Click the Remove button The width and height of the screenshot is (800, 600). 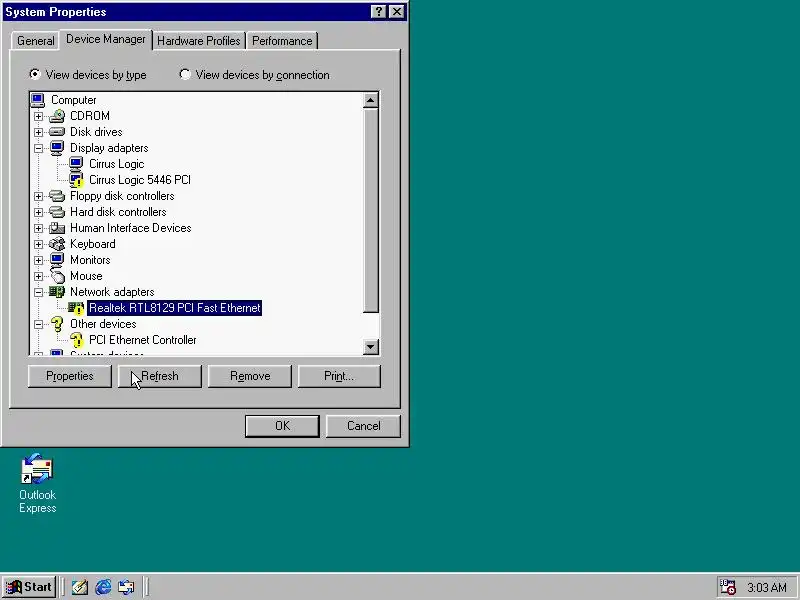point(250,376)
